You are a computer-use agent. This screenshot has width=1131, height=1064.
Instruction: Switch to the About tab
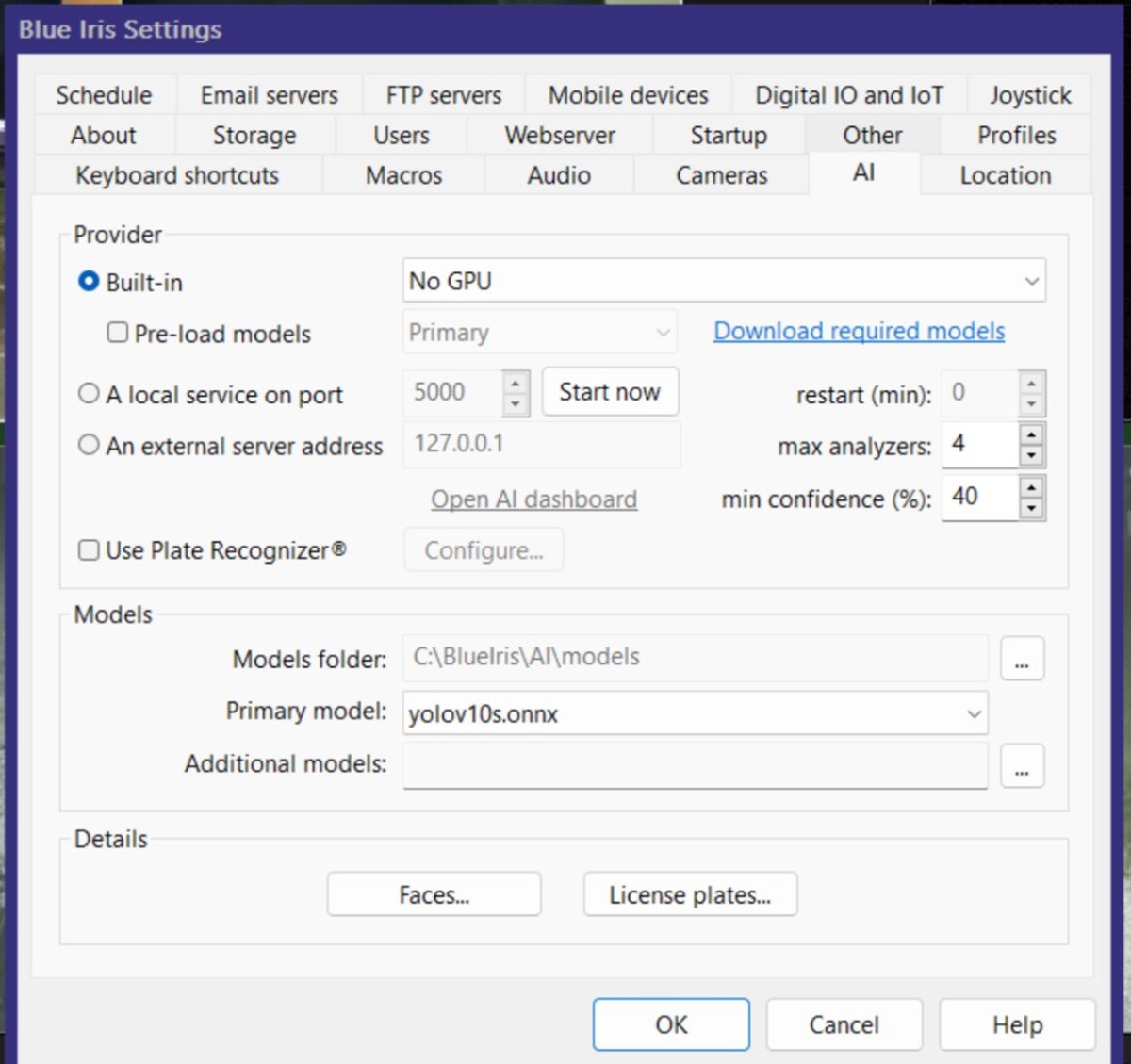(x=104, y=136)
